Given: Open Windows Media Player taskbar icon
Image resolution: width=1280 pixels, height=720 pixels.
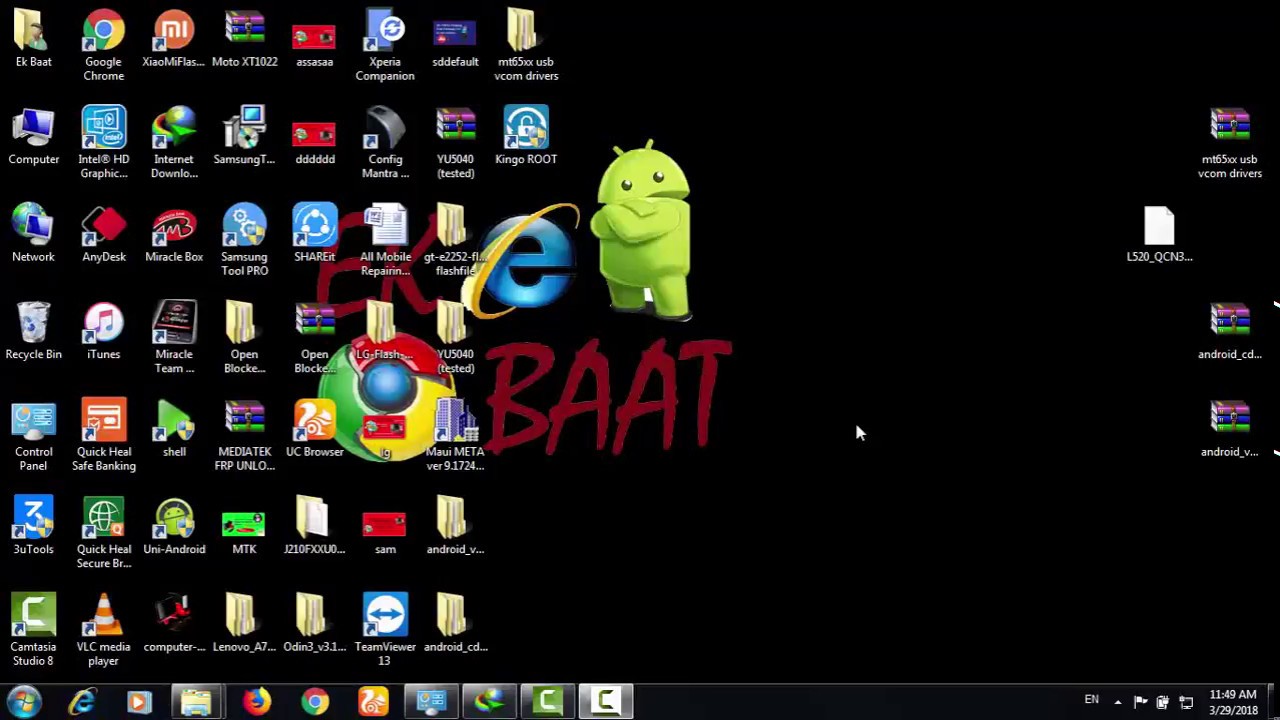Looking at the screenshot, I should 139,701.
